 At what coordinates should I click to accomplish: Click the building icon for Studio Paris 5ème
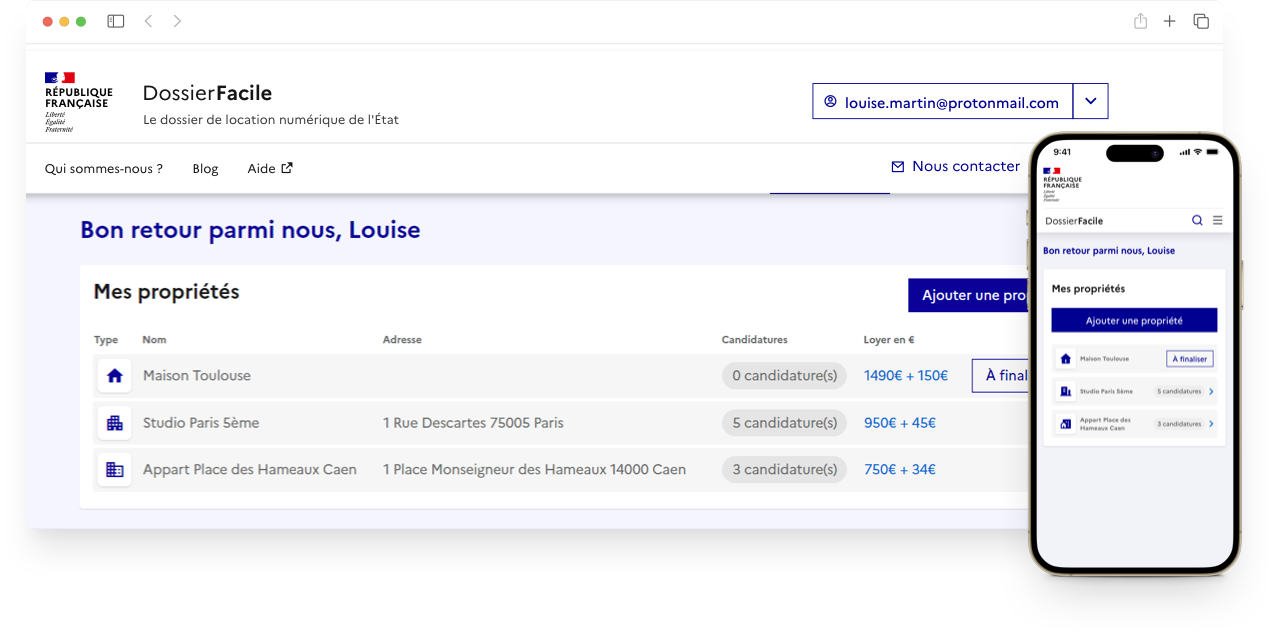[115, 423]
